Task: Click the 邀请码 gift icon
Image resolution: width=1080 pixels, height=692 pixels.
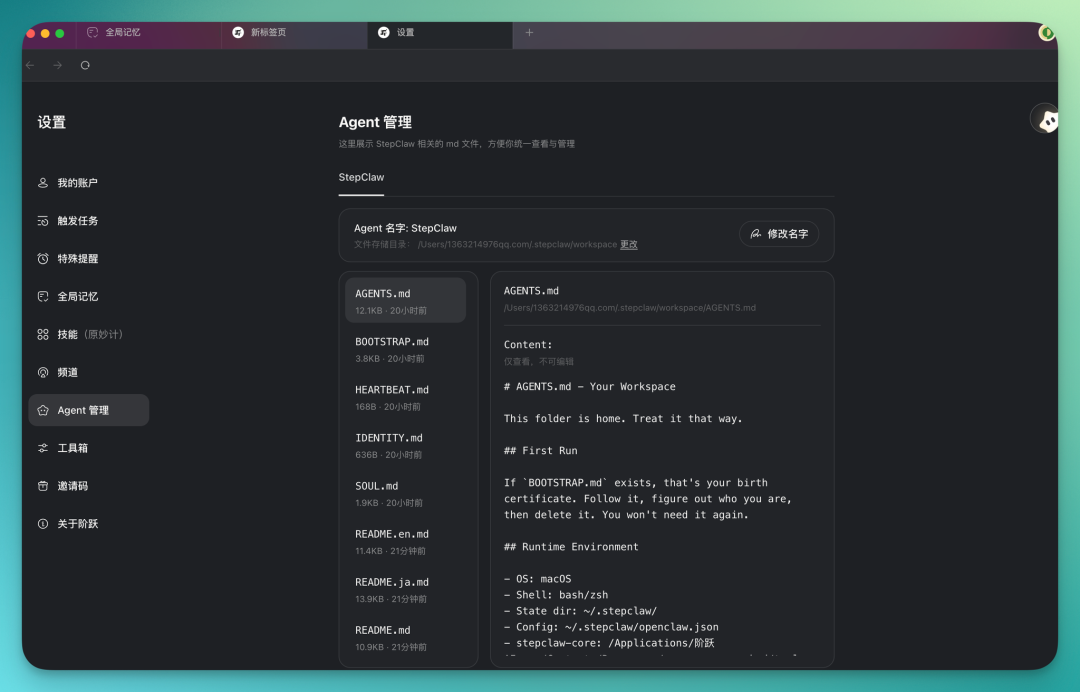Action: (43, 486)
